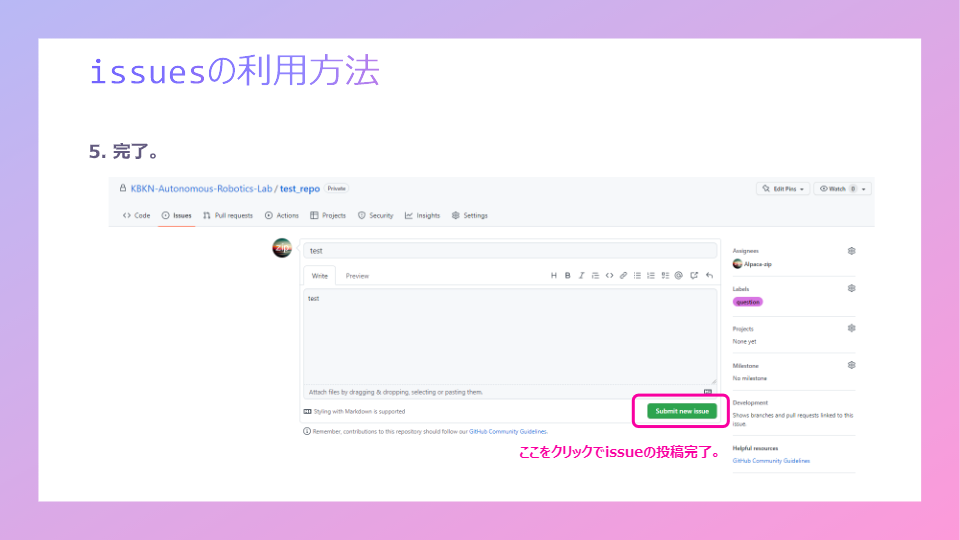The height and width of the screenshot is (540, 960).
Task: Open GitHub Community Guidelines link under editor
Action: pyautogui.click(x=508, y=432)
